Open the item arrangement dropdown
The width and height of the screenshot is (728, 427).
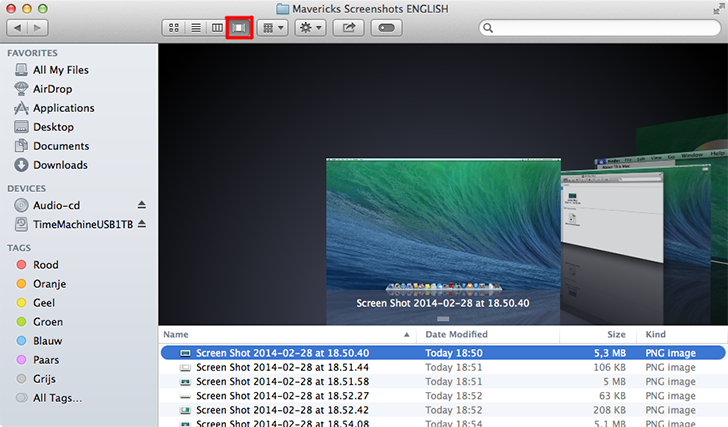(273, 28)
